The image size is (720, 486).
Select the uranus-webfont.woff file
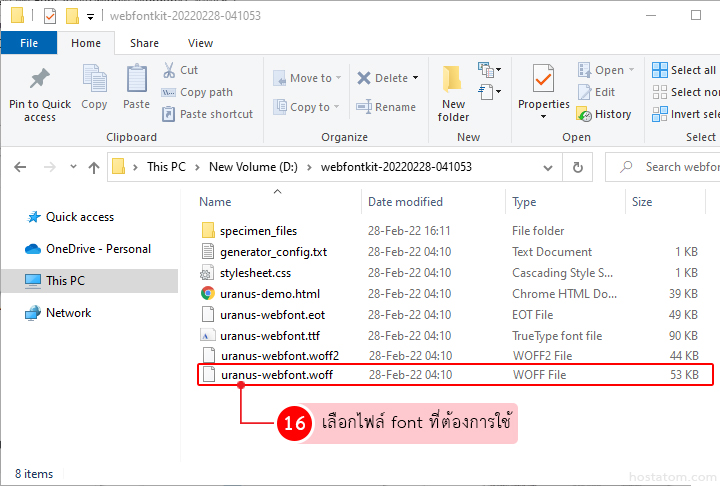[x=276, y=375]
